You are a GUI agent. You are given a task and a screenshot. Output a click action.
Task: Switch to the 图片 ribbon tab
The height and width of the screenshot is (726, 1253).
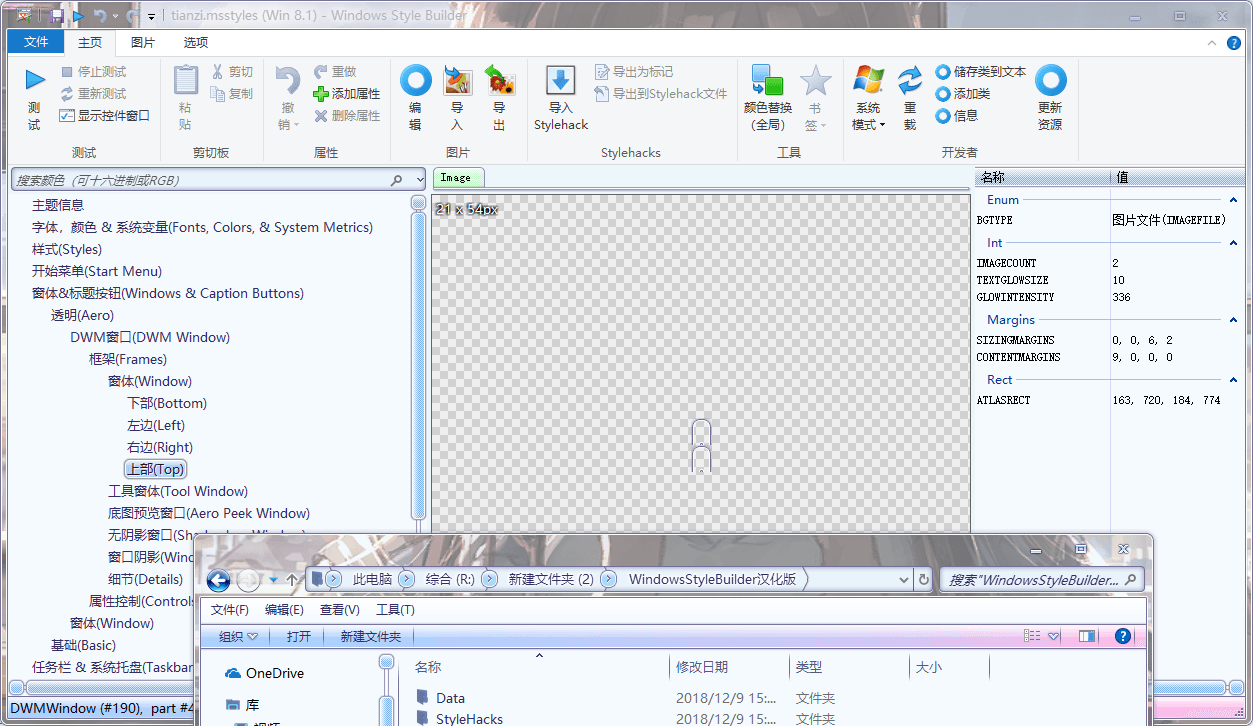pyautogui.click(x=143, y=42)
